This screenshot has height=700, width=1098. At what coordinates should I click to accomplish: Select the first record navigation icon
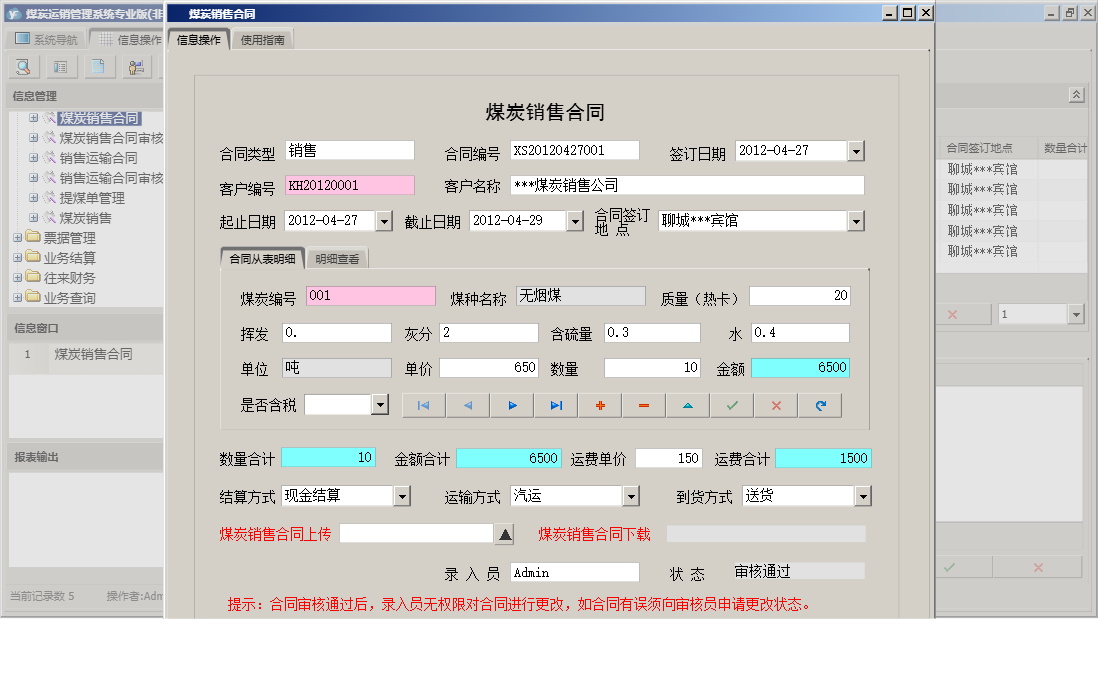tap(423, 405)
